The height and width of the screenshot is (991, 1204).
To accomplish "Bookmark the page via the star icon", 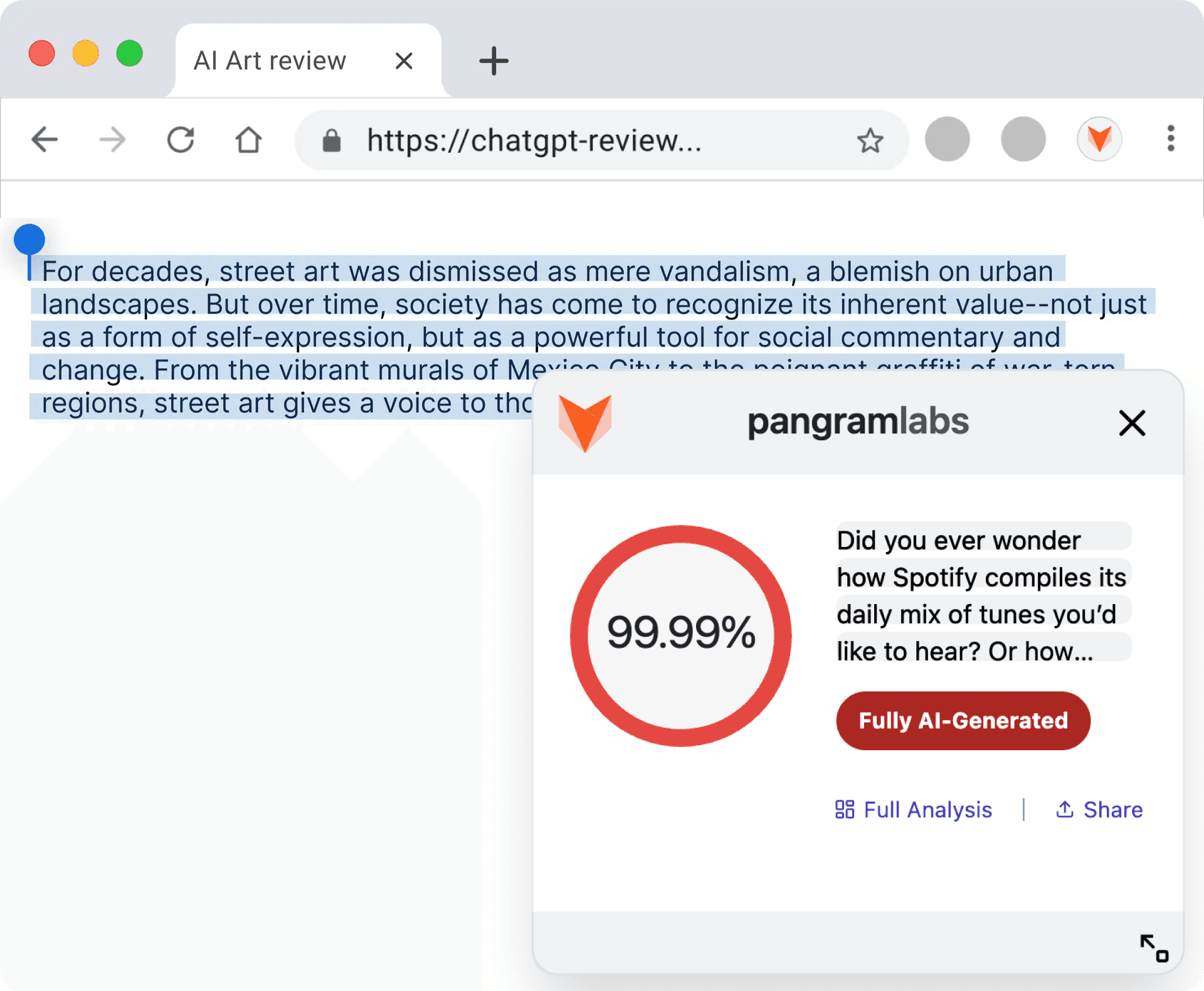I will coord(870,139).
